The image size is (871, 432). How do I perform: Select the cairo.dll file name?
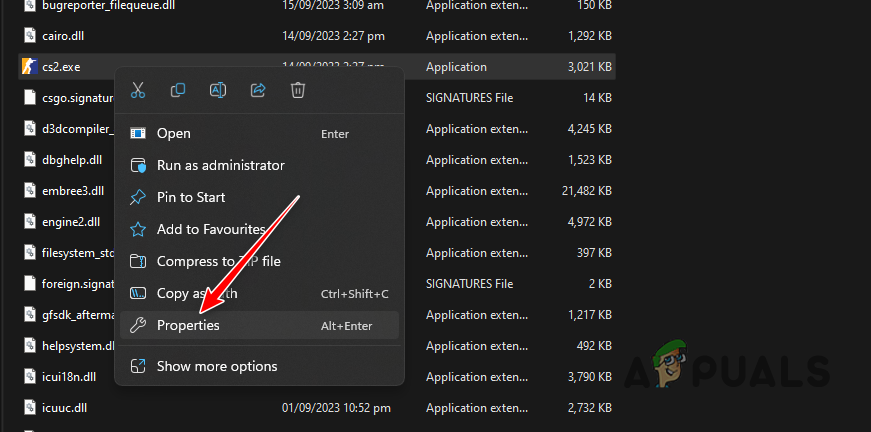point(63,36)
